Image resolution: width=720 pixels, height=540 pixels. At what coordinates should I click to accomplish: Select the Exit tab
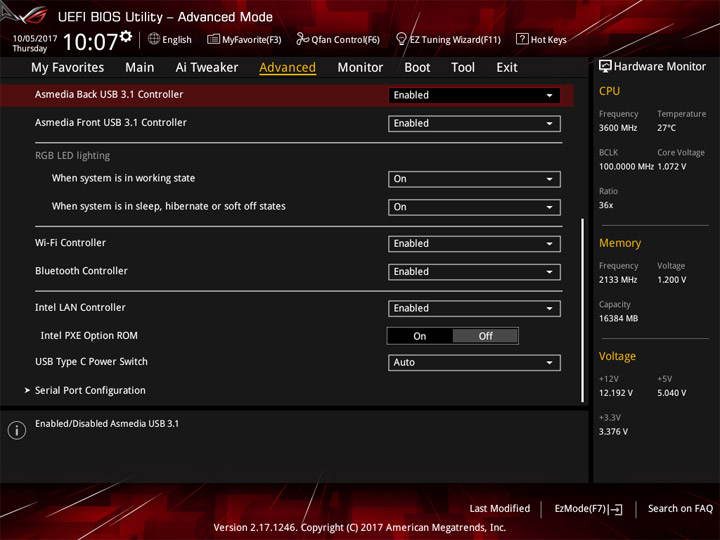(507, 68)
